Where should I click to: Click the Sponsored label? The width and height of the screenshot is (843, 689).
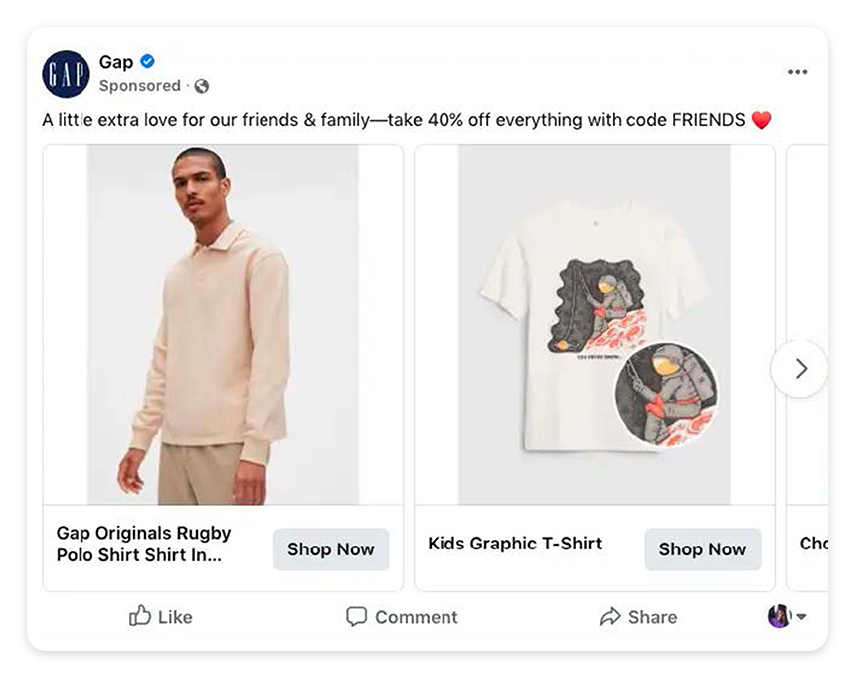(x=140, y=86)
